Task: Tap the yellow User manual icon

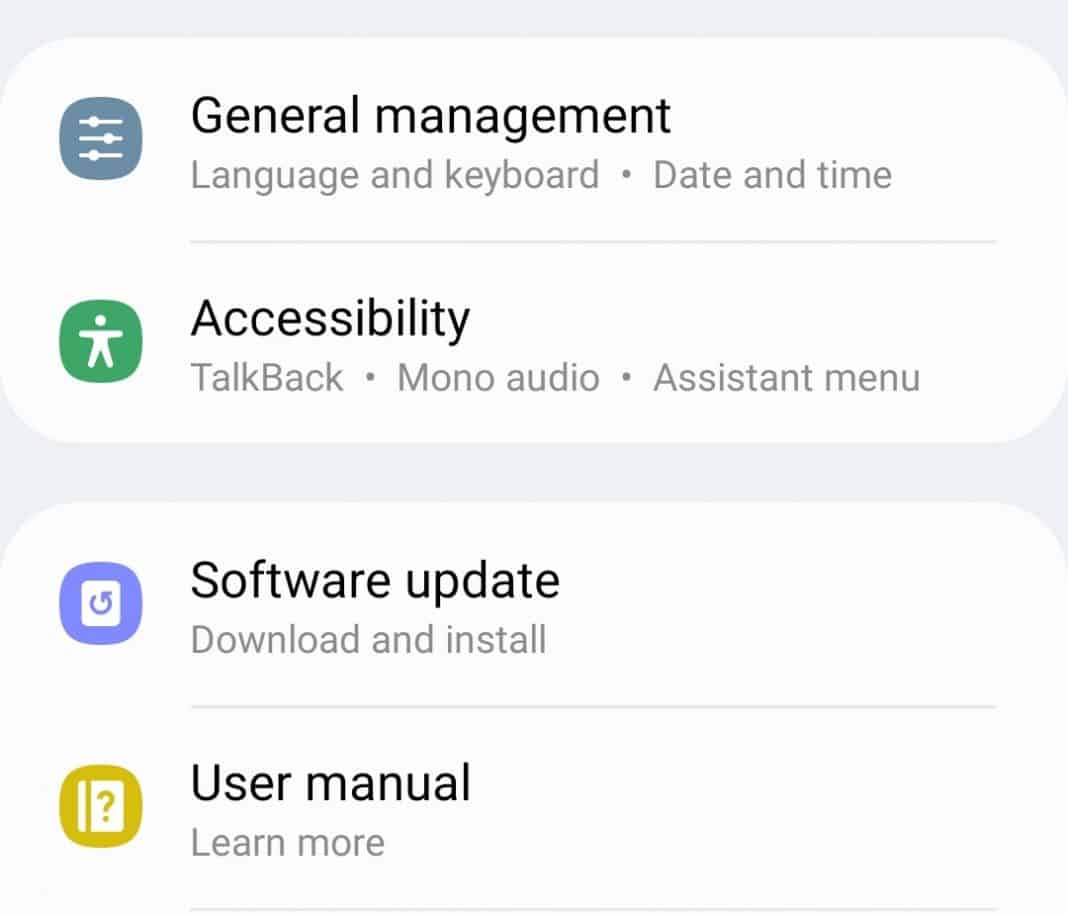Action: pos(100,808)
